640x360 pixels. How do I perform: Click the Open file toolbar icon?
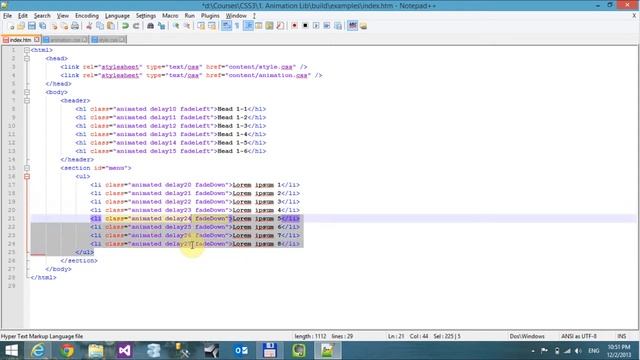tap(21, 26)
